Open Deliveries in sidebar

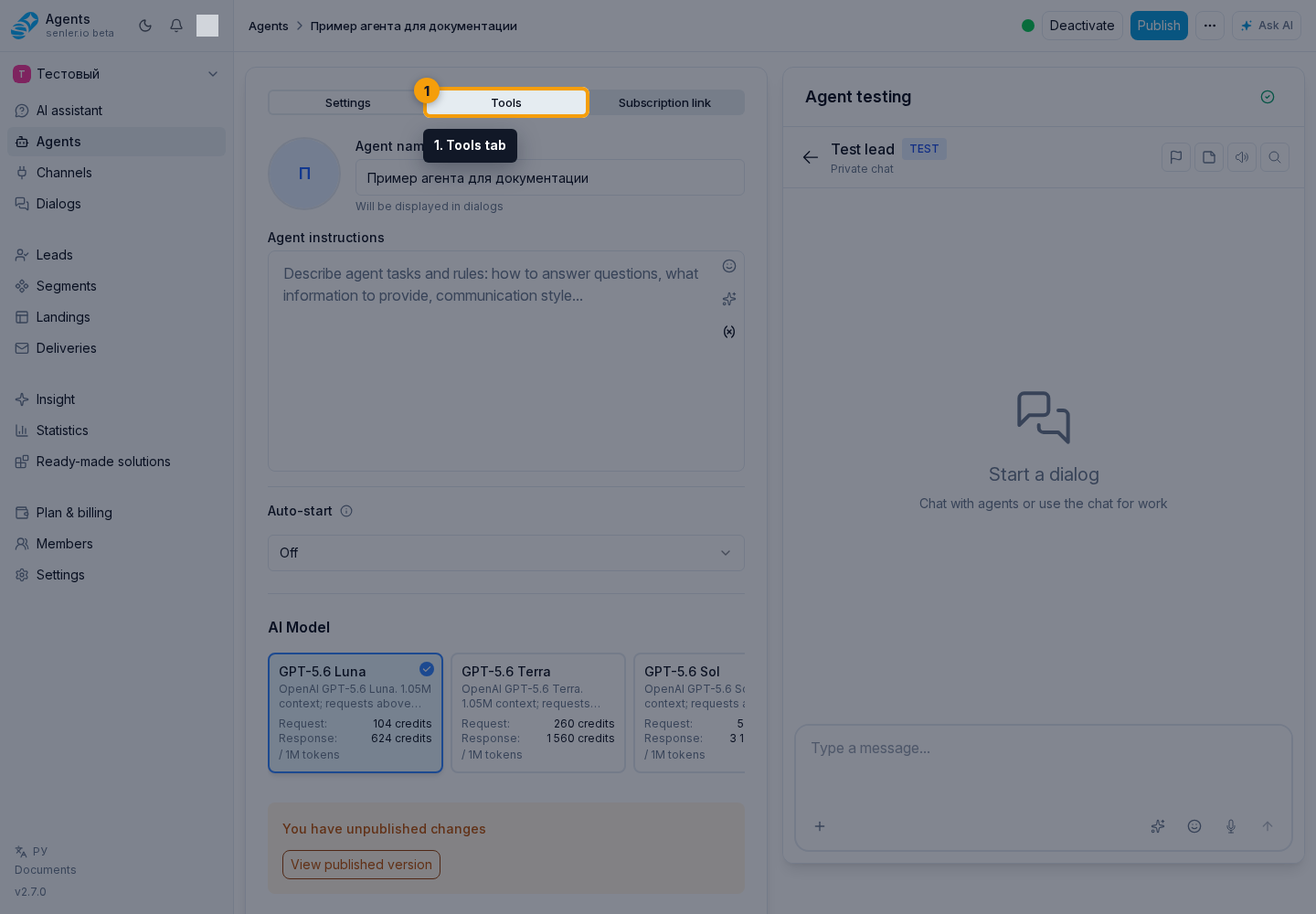[116, 348]
